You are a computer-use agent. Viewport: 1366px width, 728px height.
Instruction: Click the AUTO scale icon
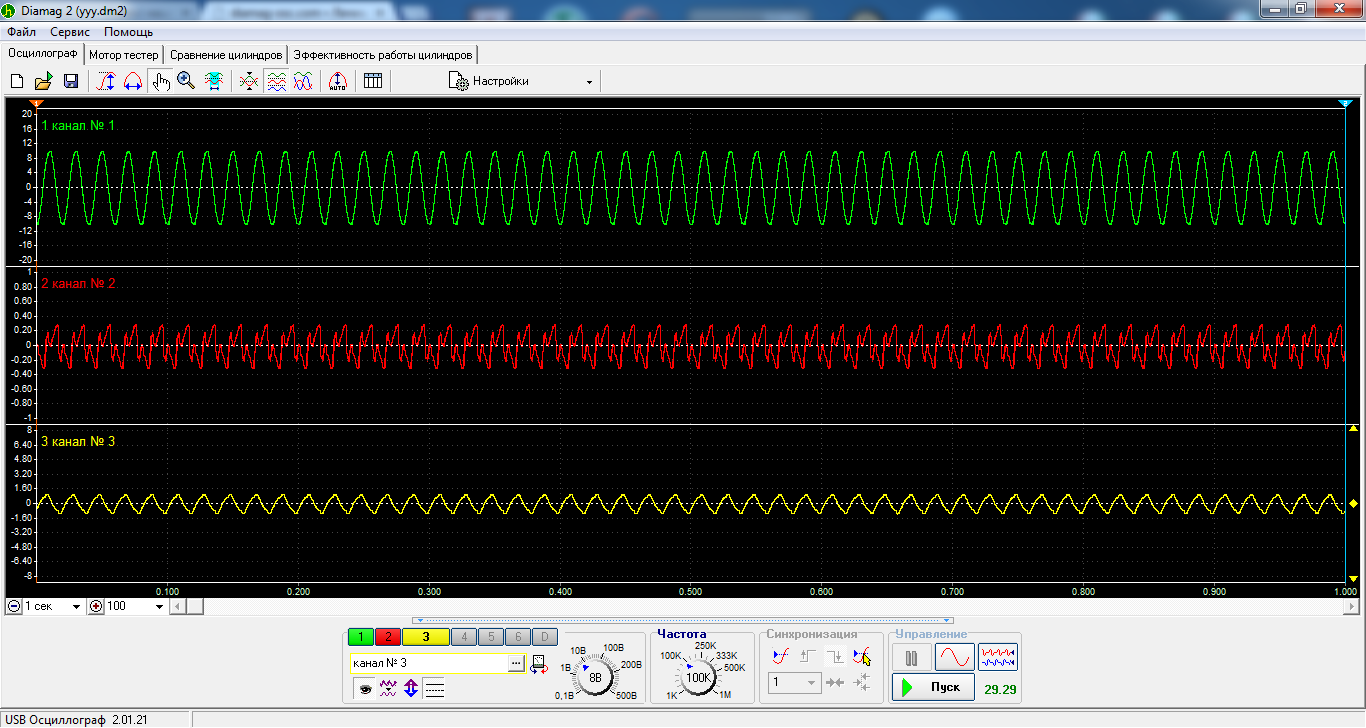click(x=338, y=81)
